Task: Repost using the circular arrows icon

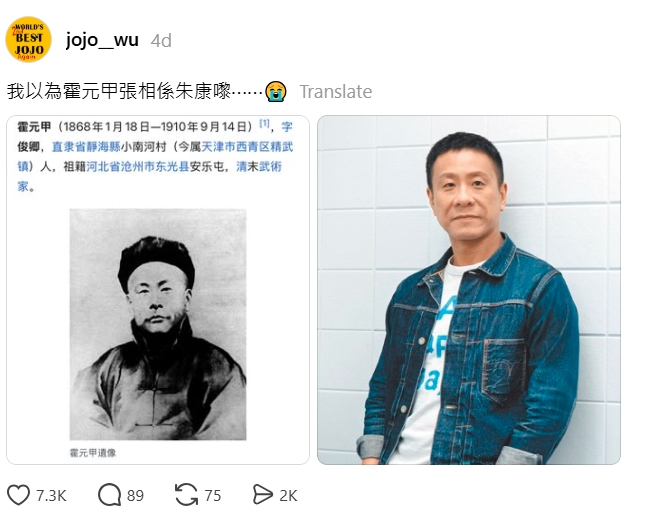Action: click(187, 495)
